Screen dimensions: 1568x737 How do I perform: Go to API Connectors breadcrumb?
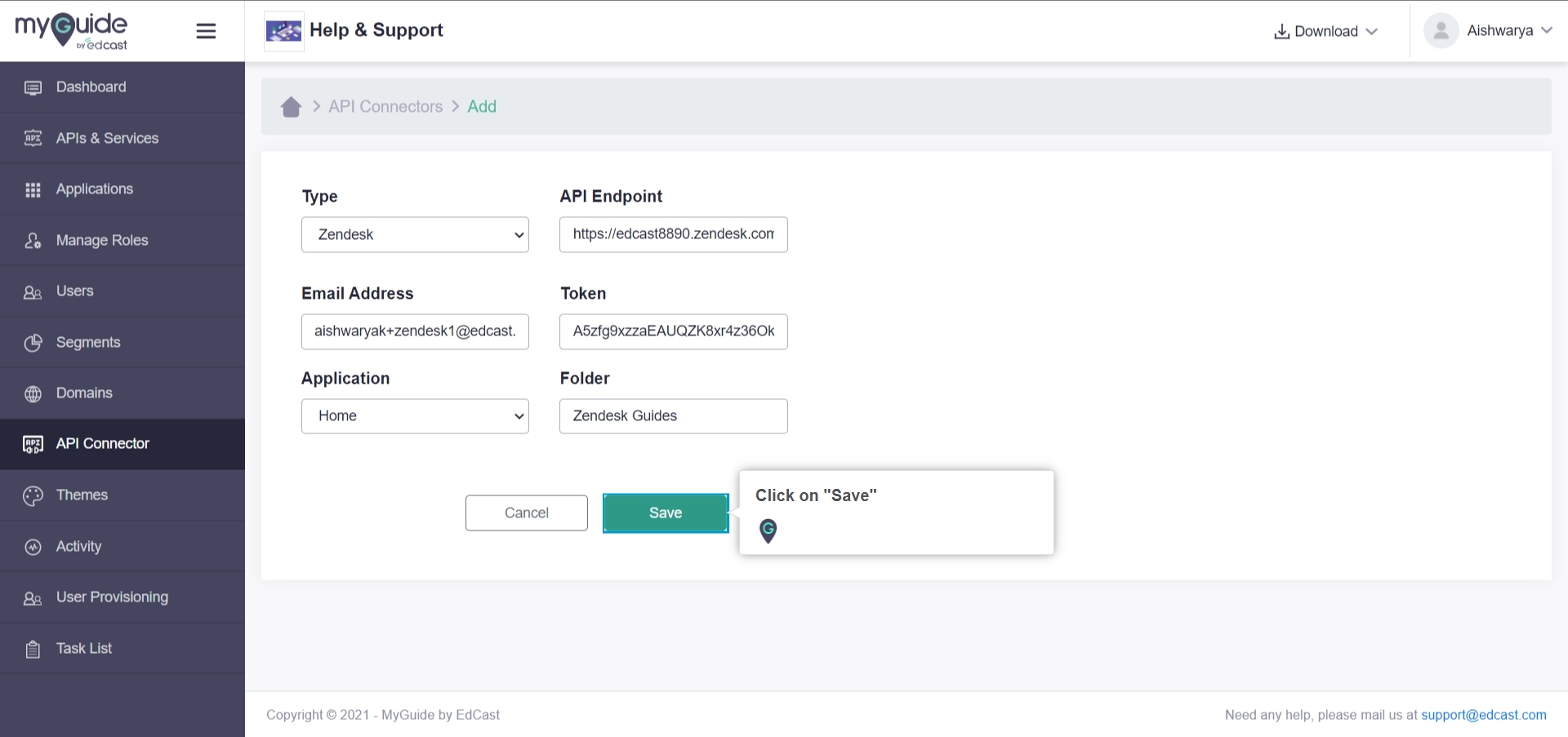coord(385,107)
